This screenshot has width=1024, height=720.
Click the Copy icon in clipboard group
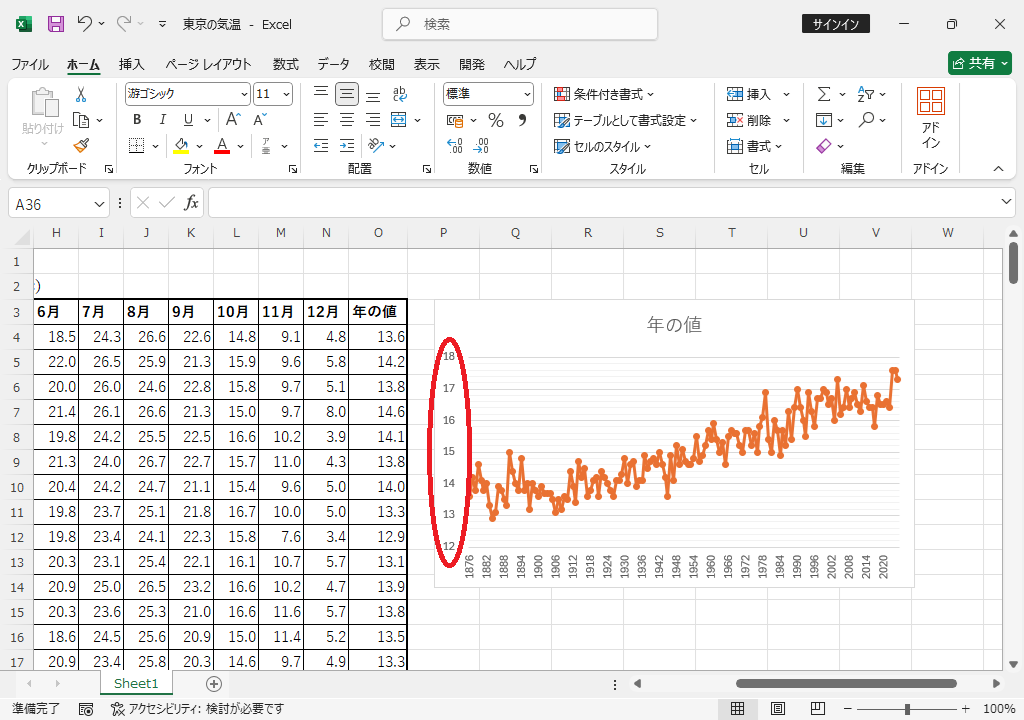[81, 120]
